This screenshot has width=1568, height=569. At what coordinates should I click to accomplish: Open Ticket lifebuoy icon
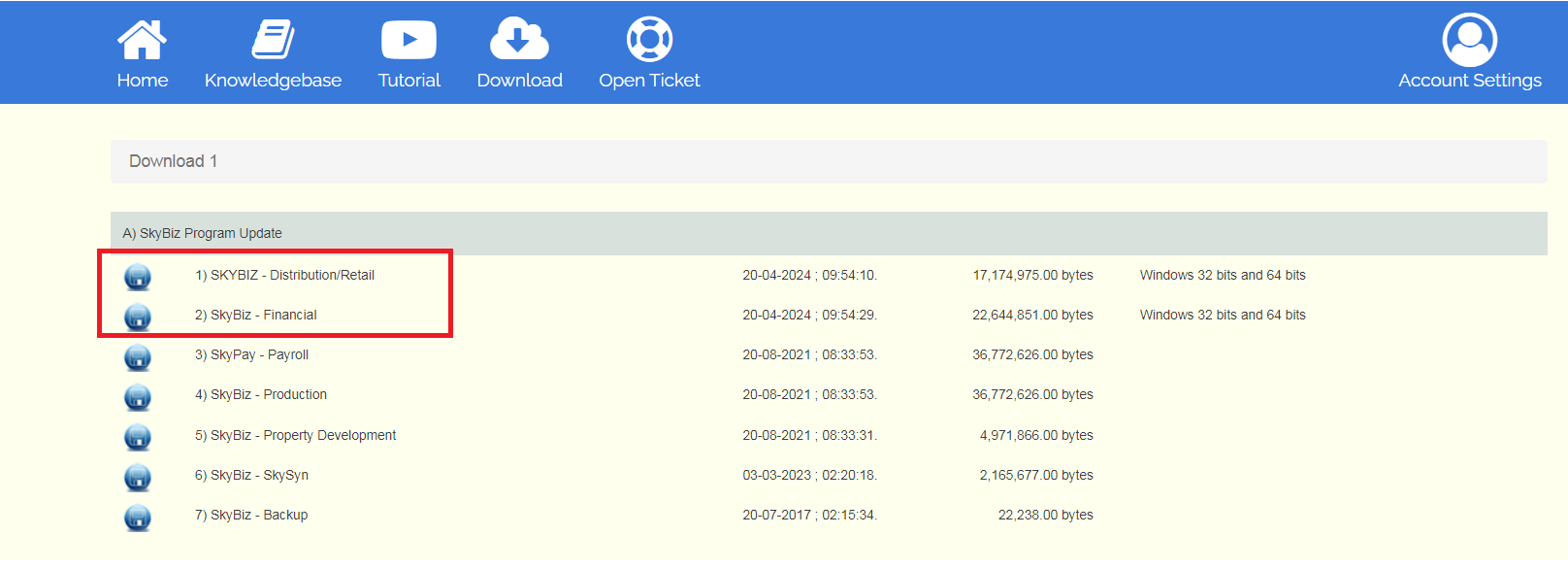[x=649, y=40]
